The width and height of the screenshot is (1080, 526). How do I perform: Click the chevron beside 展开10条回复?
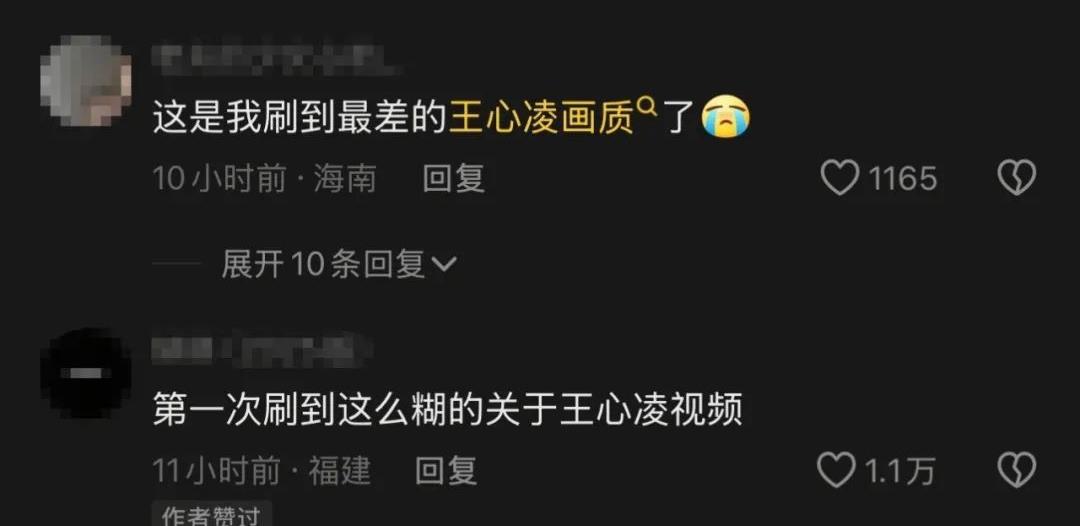[443, 264]
